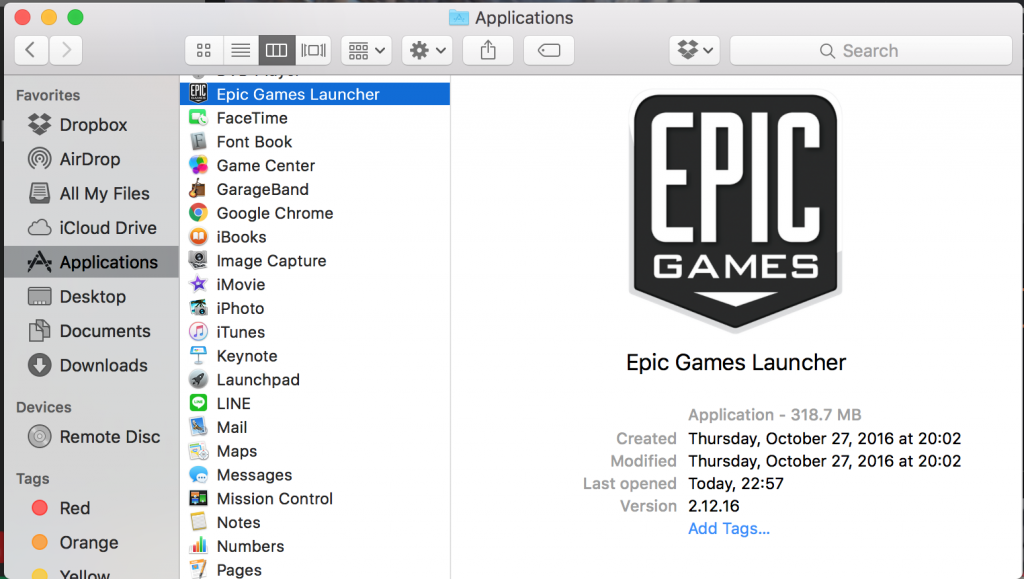The height and width of the screenshot is (579, 1024).
Task: Click the Tags sidebar heading
Action: pos(33,479)
